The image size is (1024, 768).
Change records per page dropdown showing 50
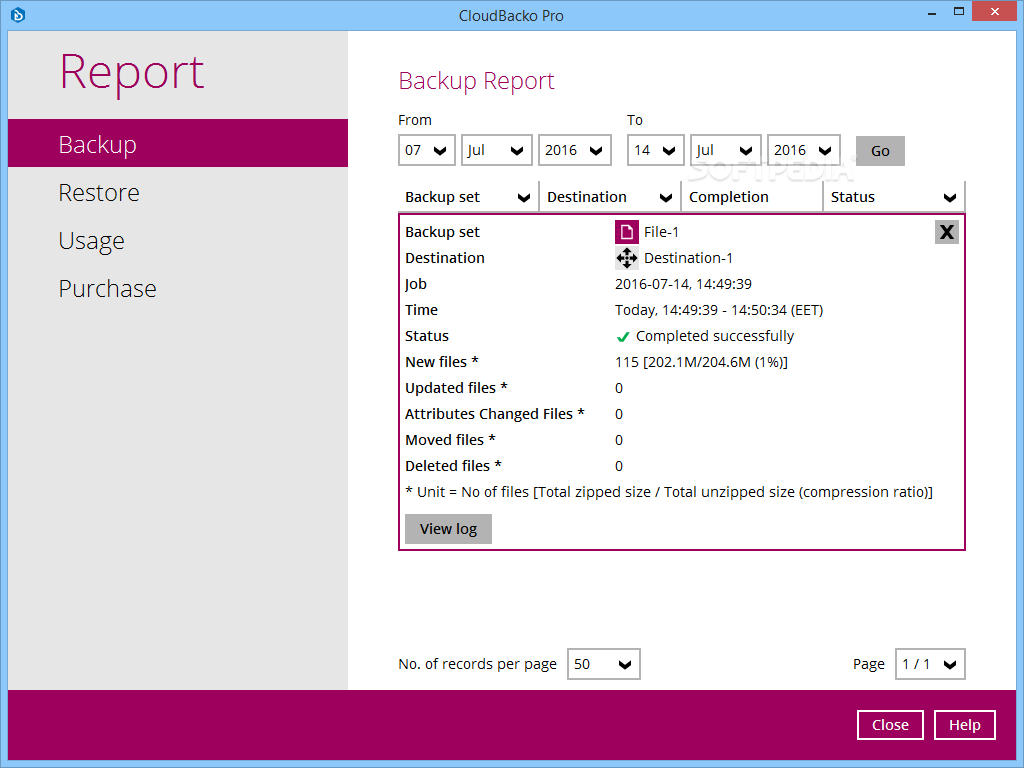click(603, 664)
